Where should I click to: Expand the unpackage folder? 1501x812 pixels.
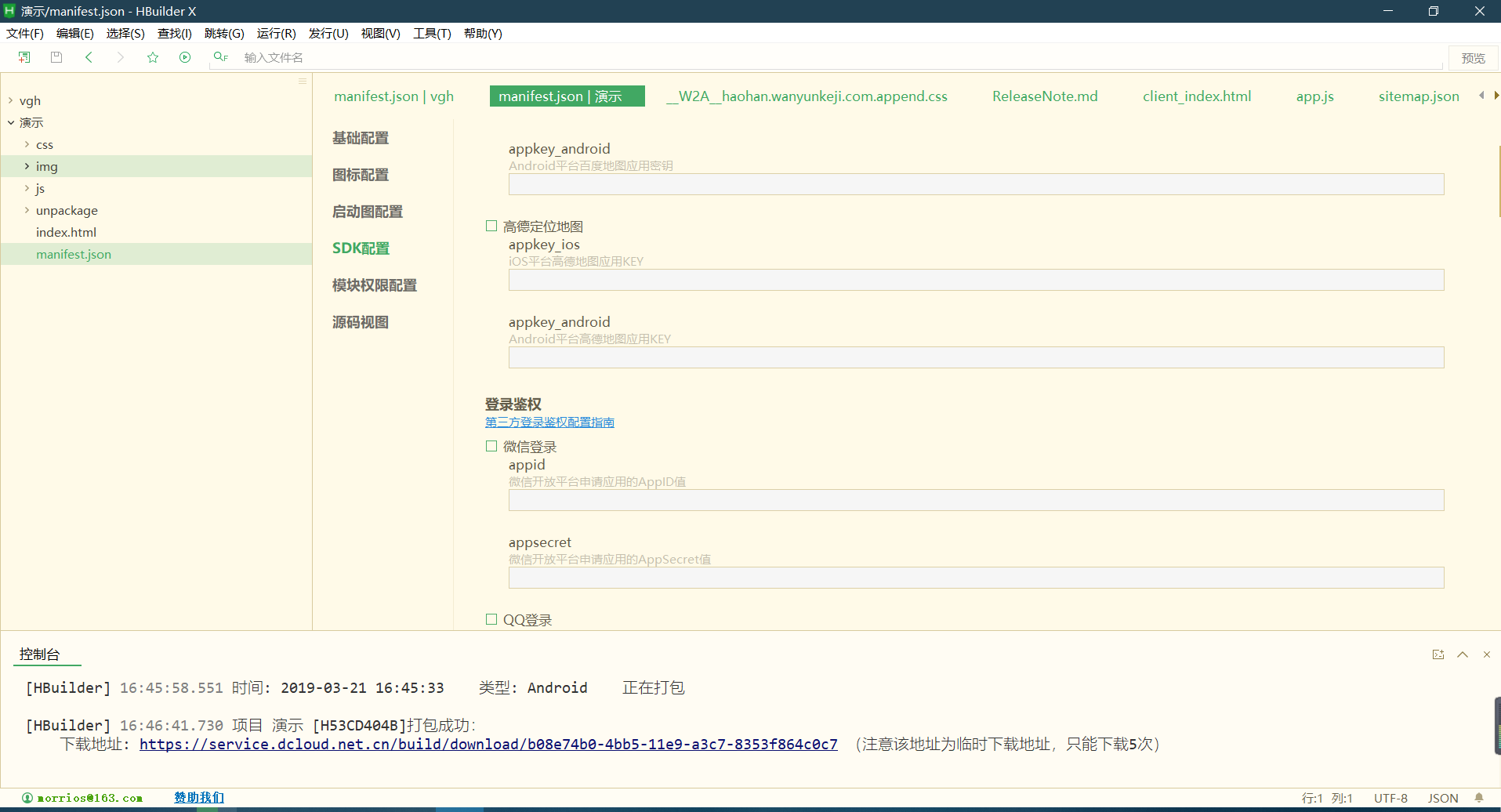pyautogui.click(x=27, y=210)
